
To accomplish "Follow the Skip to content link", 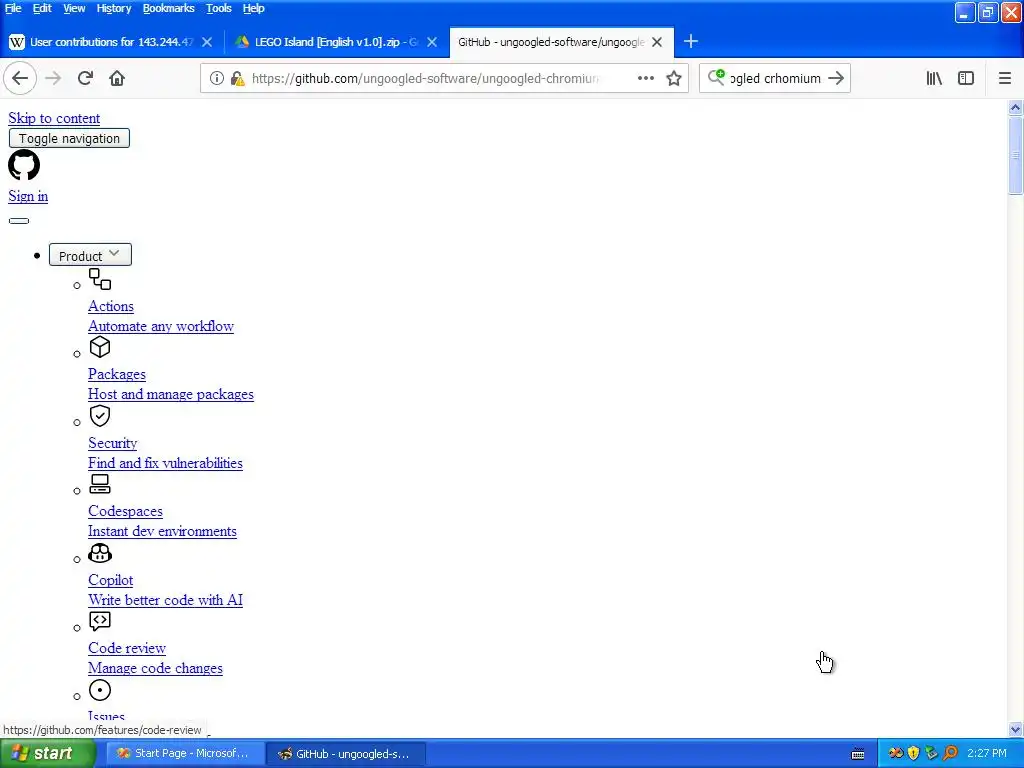I will coord(54,118).
